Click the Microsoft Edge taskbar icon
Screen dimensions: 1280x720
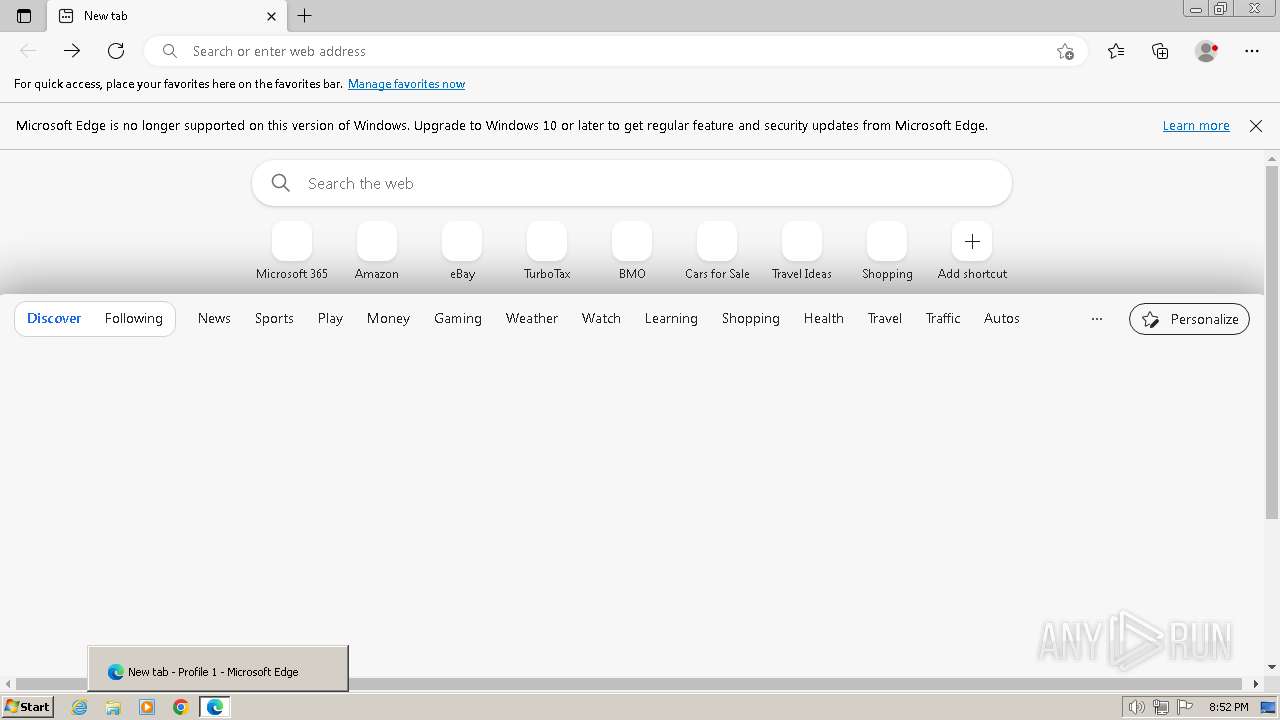215,707
